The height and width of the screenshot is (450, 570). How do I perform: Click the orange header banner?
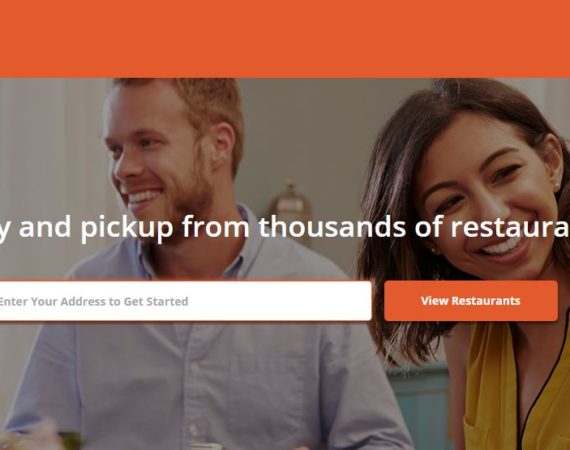point(285,39)
